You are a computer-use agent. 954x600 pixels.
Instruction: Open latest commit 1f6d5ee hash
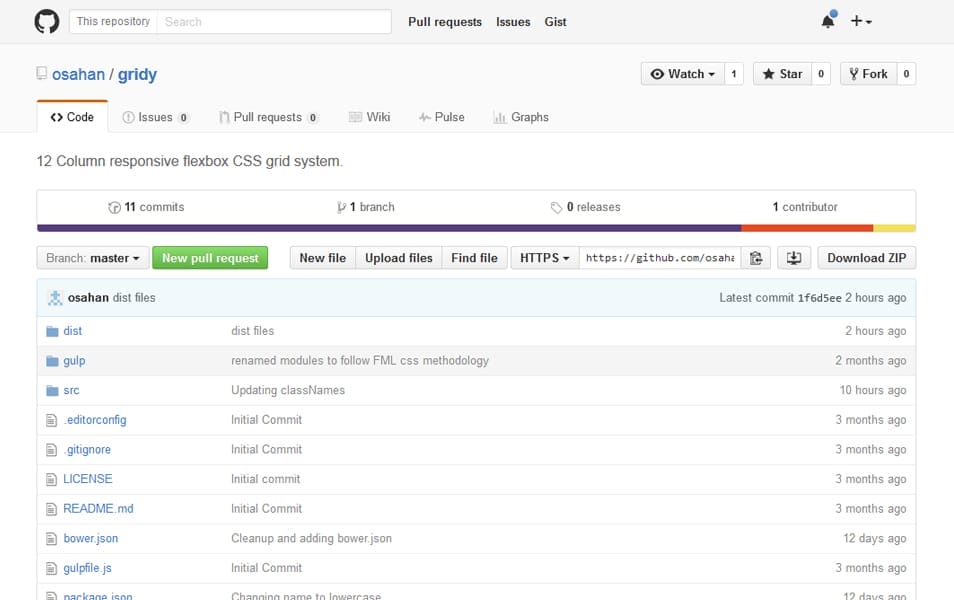[820, 298]
